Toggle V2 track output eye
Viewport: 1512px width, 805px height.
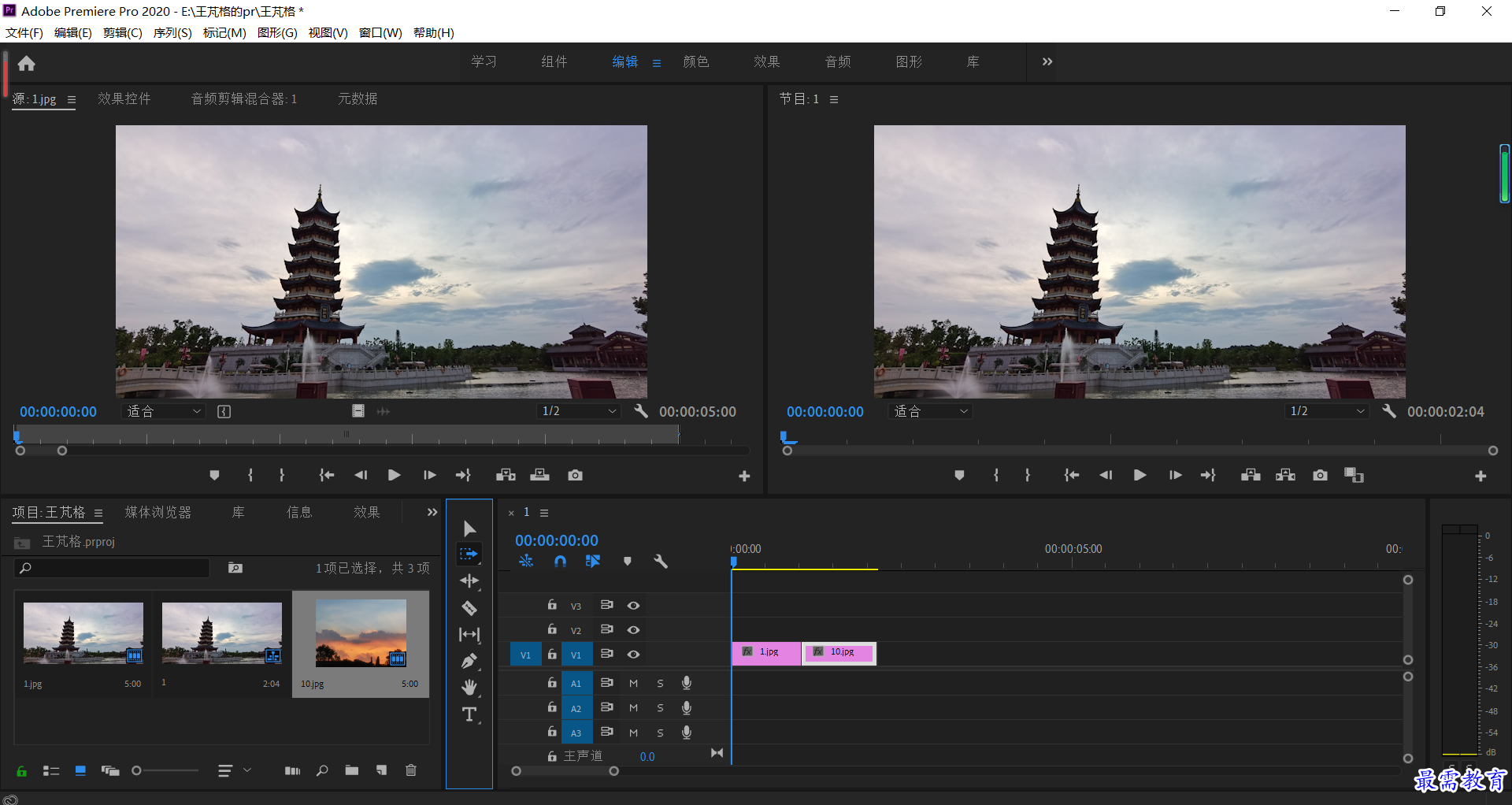click(633, 630)
